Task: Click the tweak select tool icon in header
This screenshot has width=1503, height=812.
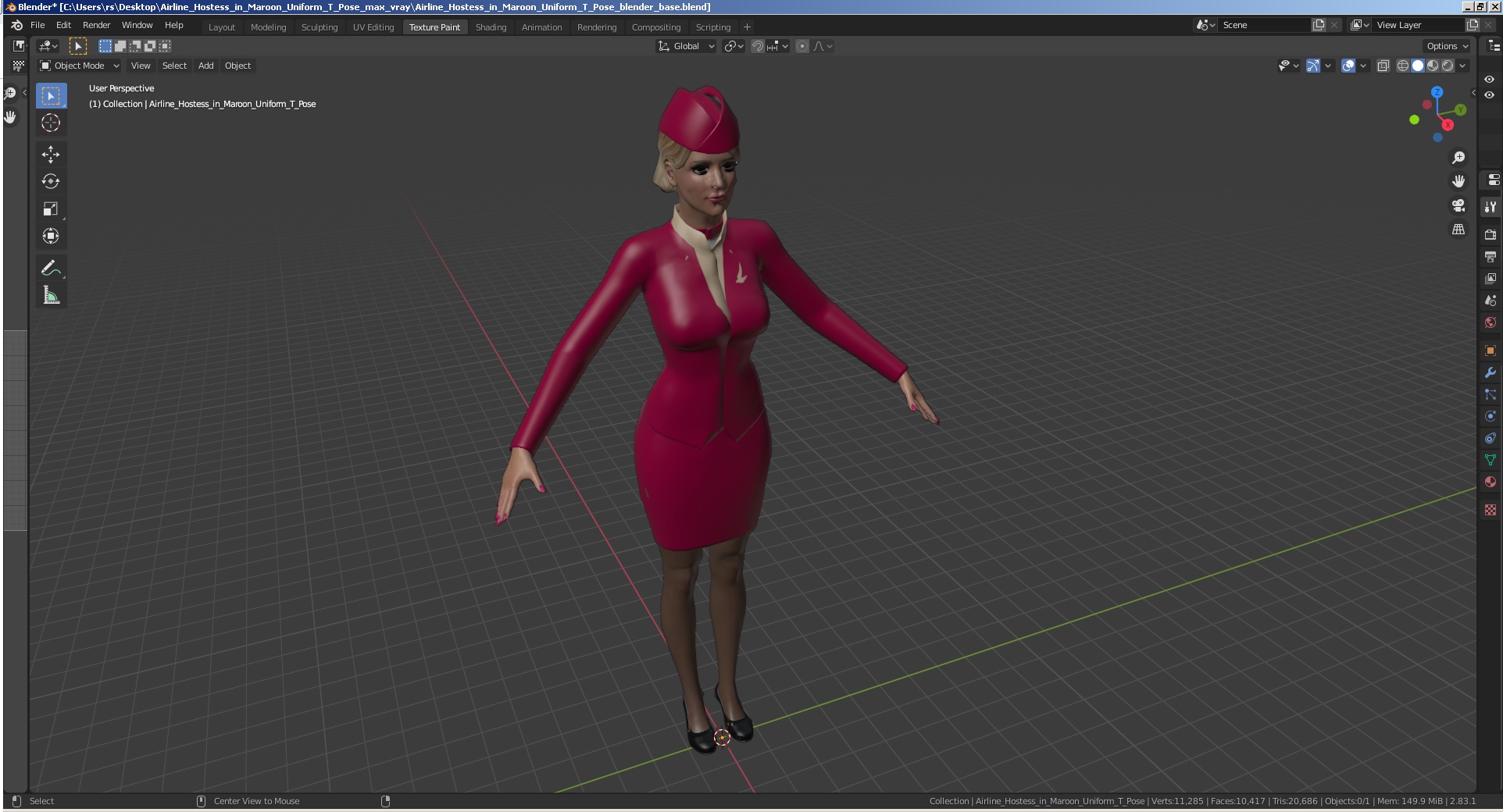Action: coord(77,46)
